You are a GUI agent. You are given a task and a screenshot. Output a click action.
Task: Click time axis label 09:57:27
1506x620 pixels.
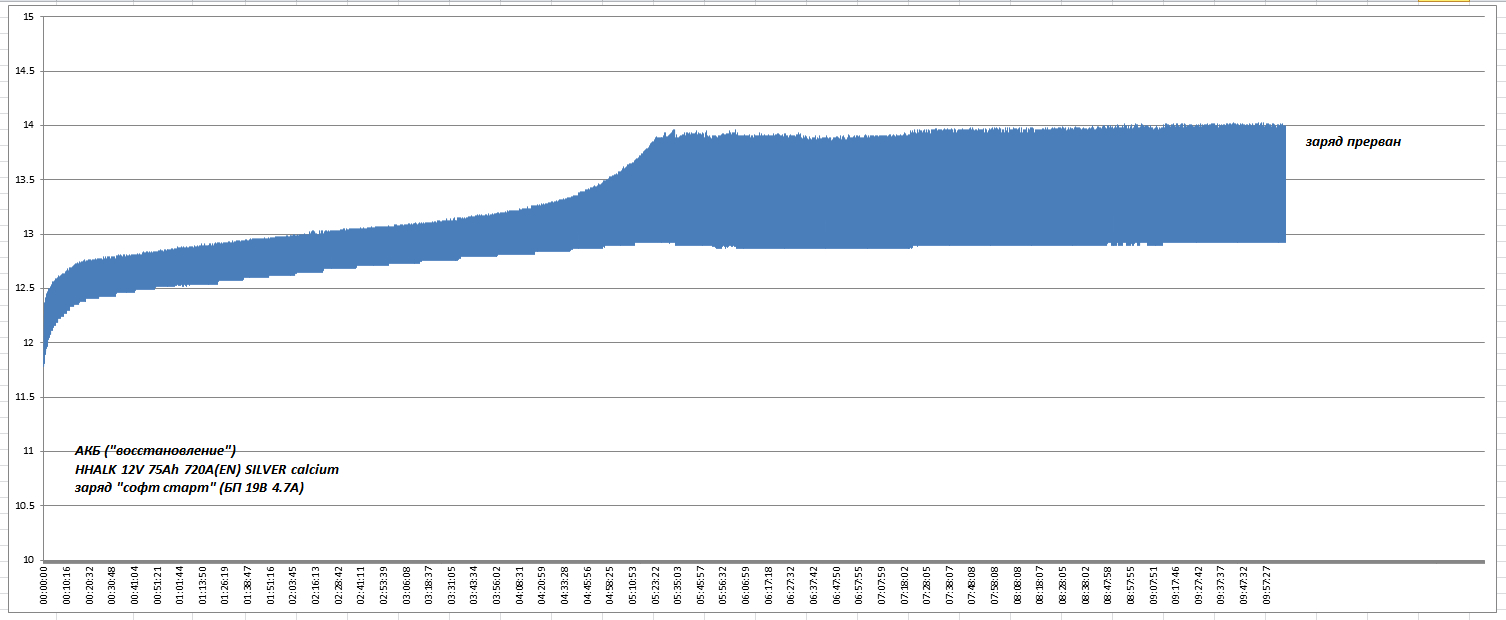[1267, 585]
